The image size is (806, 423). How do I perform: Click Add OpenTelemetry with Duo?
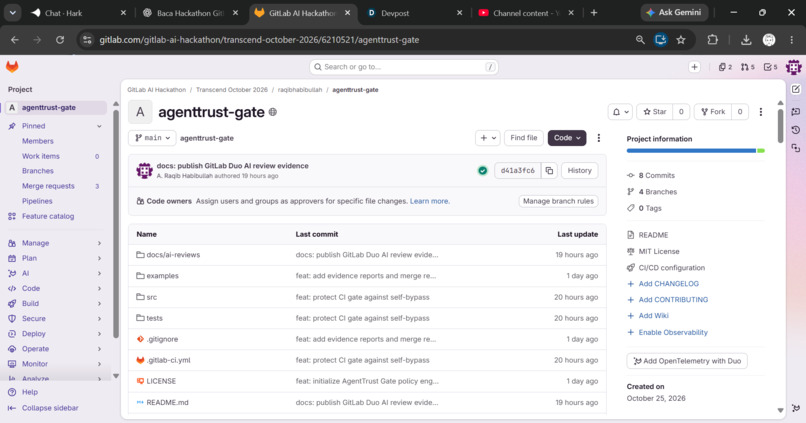click(687, 361)
